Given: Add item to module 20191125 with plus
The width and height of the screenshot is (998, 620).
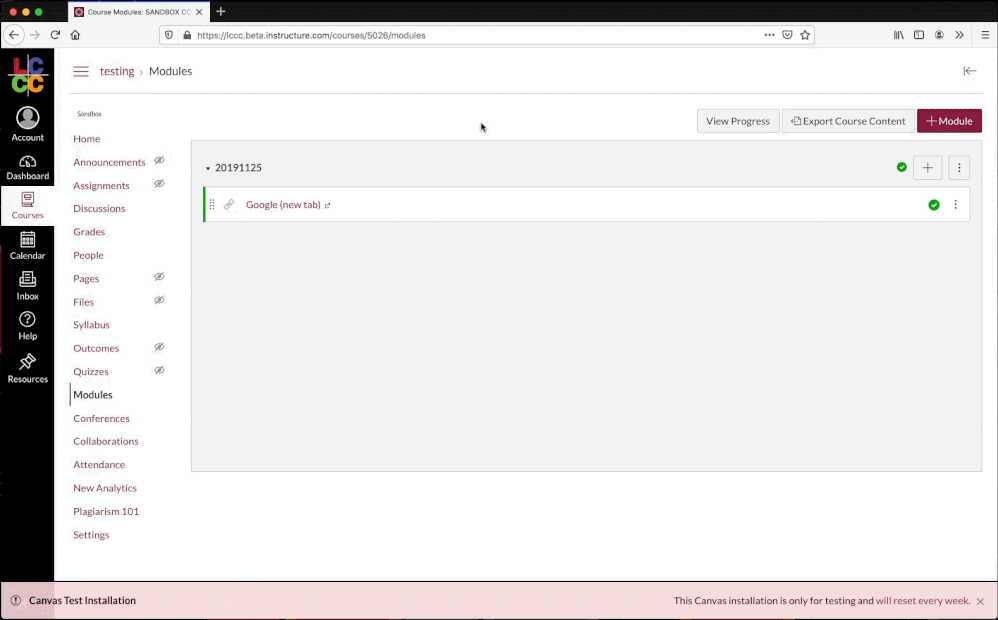Looking at the screenshot, I should coord(927,168).
